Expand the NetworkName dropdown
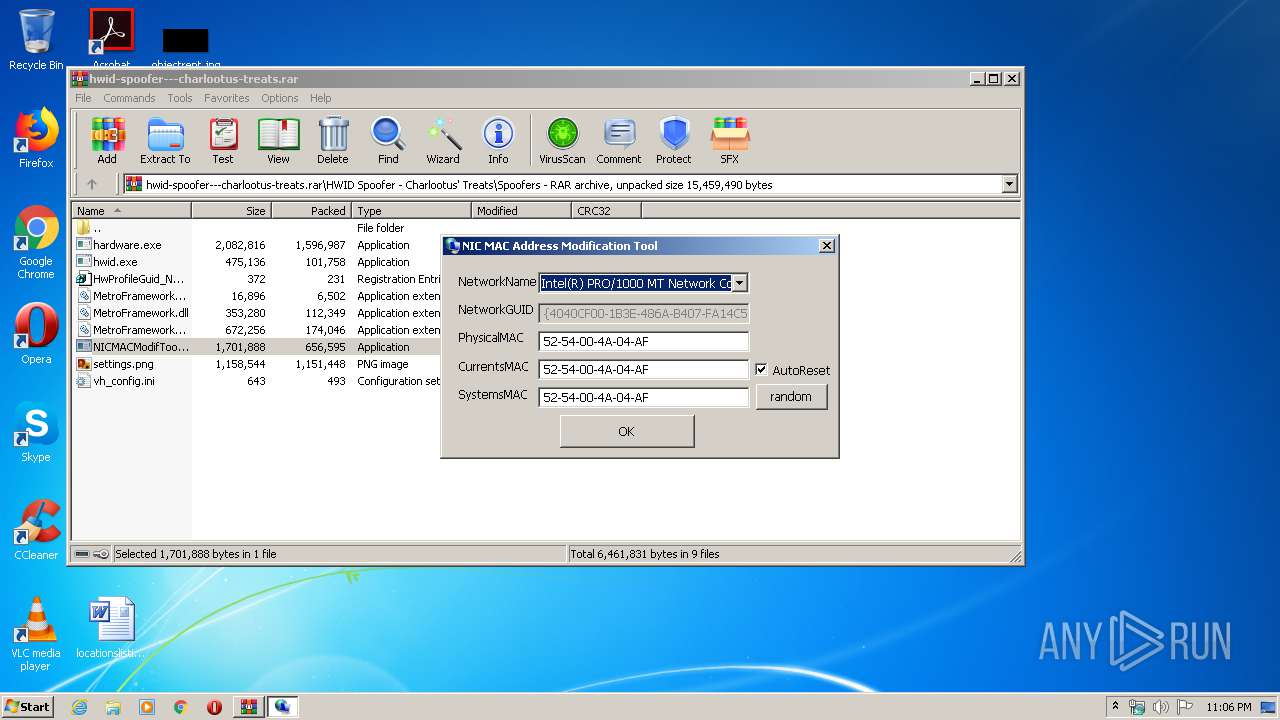1280x720 pixels. [739, 283]
